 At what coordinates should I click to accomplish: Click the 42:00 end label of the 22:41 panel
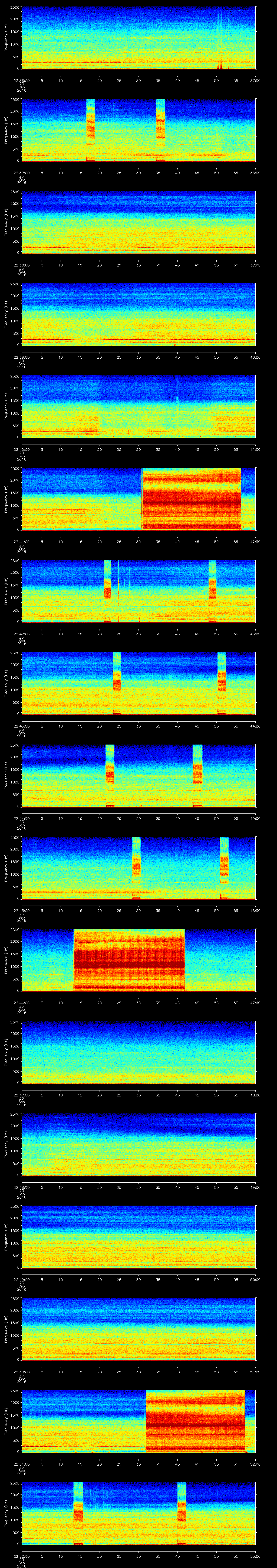coord(255,541)
